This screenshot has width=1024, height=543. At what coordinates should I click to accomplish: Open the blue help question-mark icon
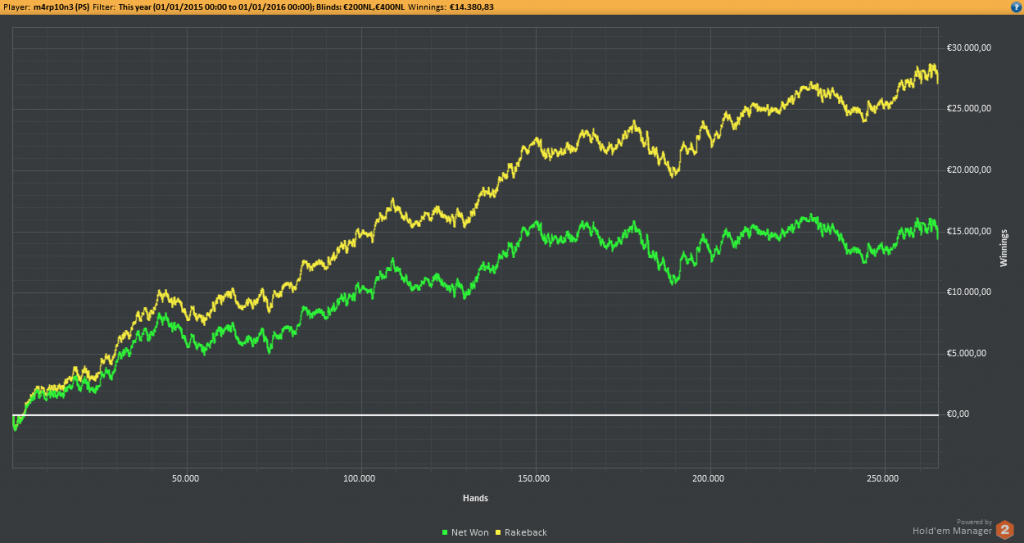point(1017,7)
